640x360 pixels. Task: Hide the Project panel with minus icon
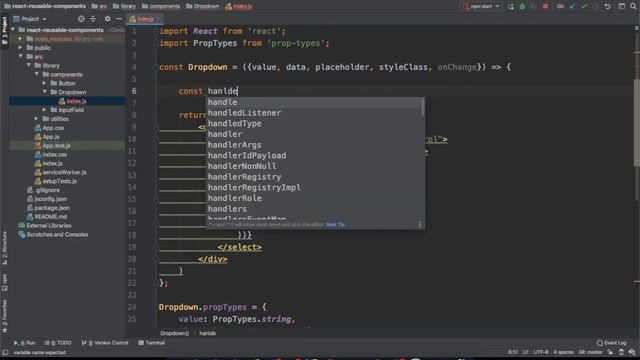(x=119, y=19)
